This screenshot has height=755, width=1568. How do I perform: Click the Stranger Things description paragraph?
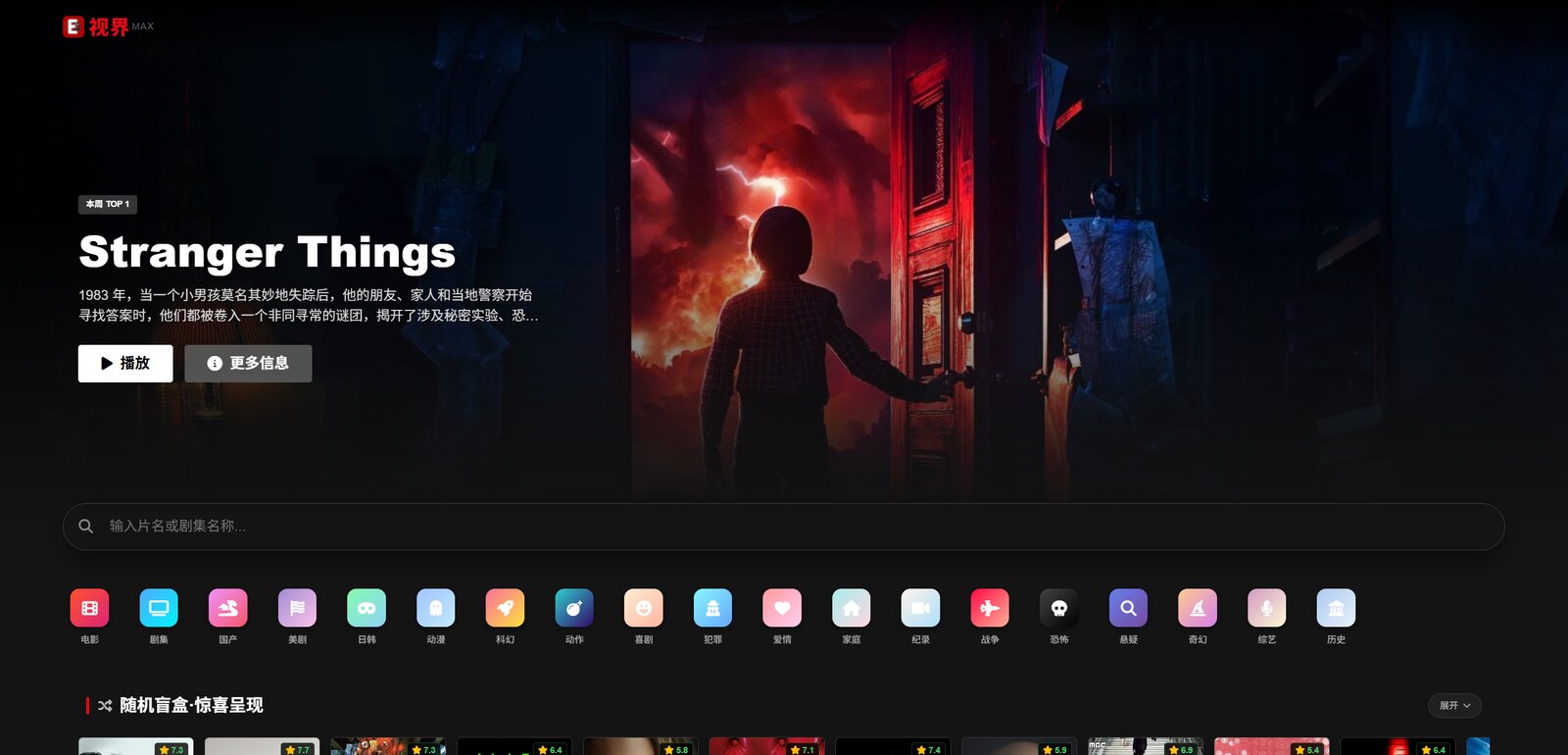pos(309,305)
